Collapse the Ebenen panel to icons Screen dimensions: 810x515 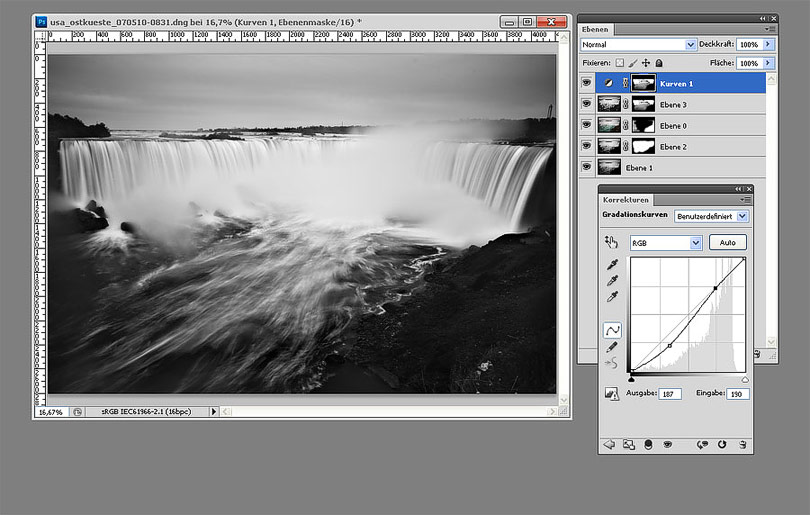click(x=762, y=19)
